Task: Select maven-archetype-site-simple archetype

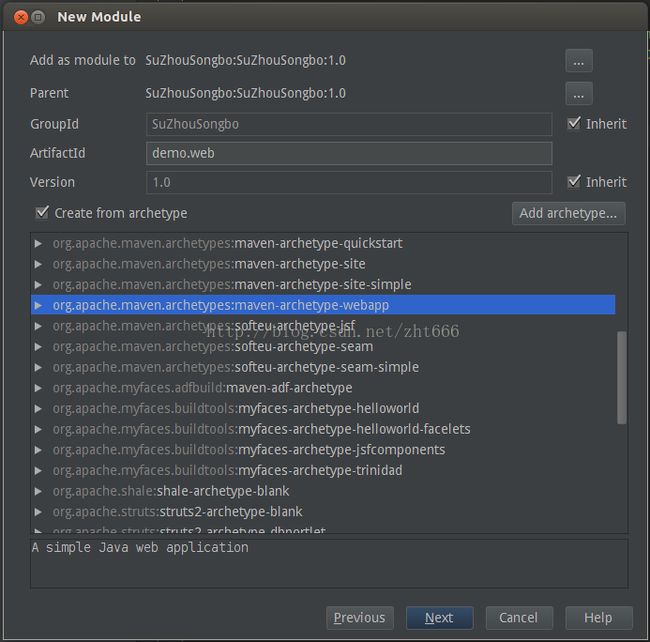Action: pyautogui.click(x=232, y=285)
